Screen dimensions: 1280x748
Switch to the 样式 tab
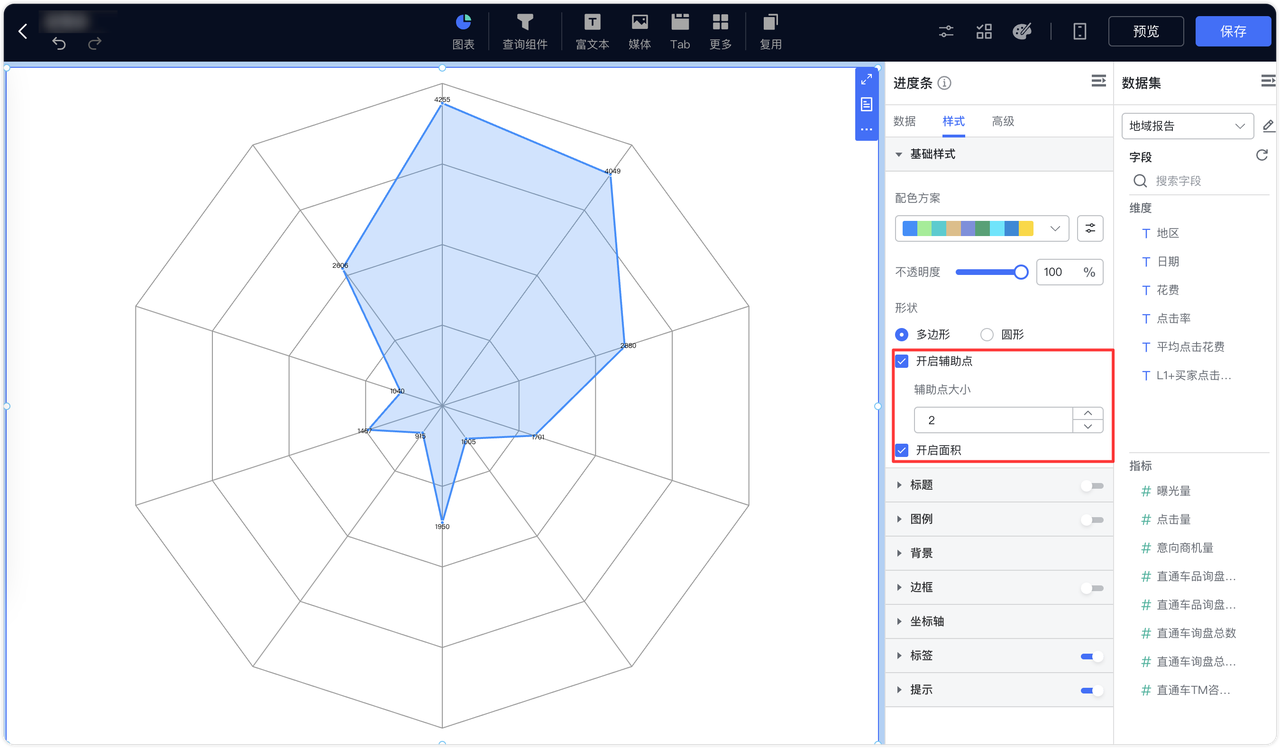(x=953, y=121)
